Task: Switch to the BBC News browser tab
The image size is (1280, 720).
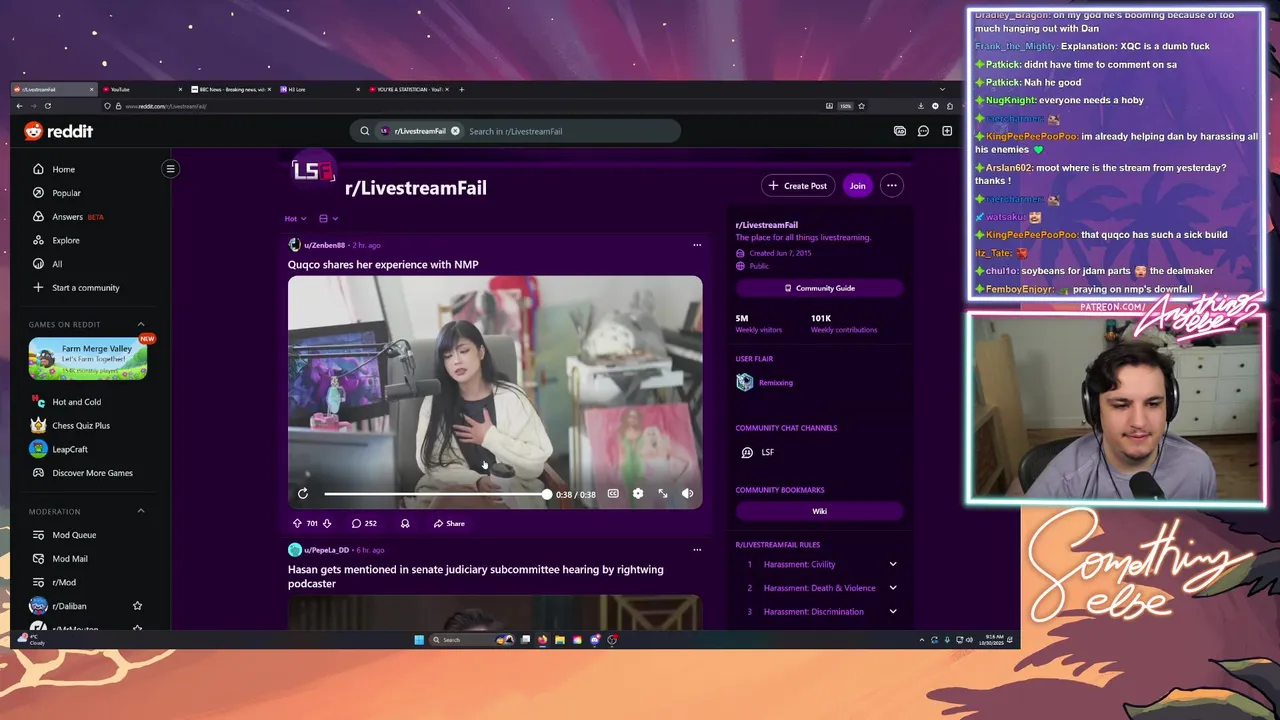Action: point(231,89)
